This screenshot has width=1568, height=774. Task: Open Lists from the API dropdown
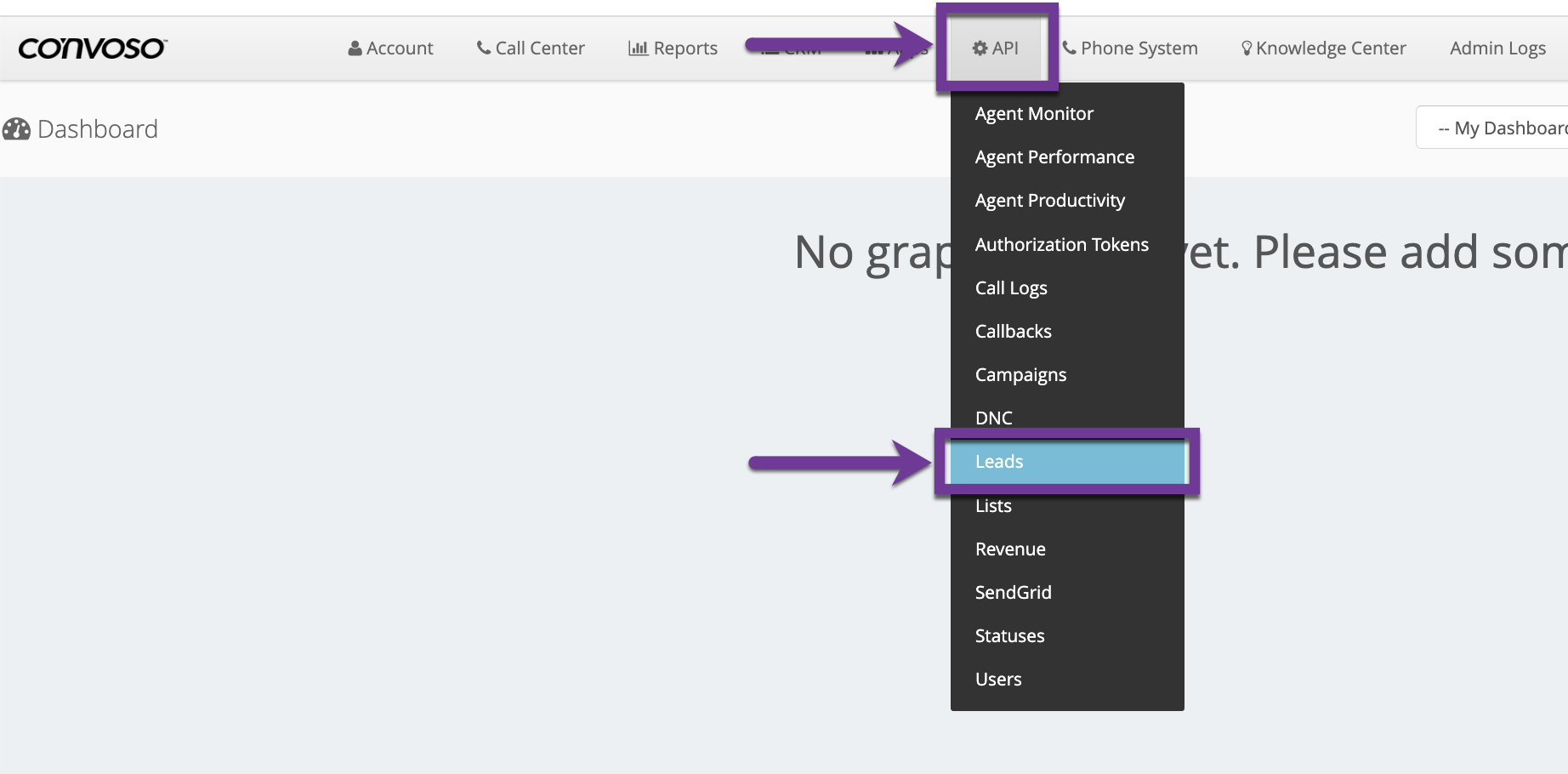click(x=993, y=506)
